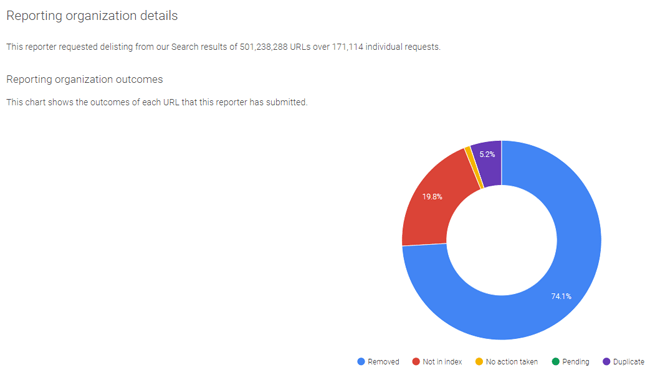Select the Duplicate legend label

[628, 362]
